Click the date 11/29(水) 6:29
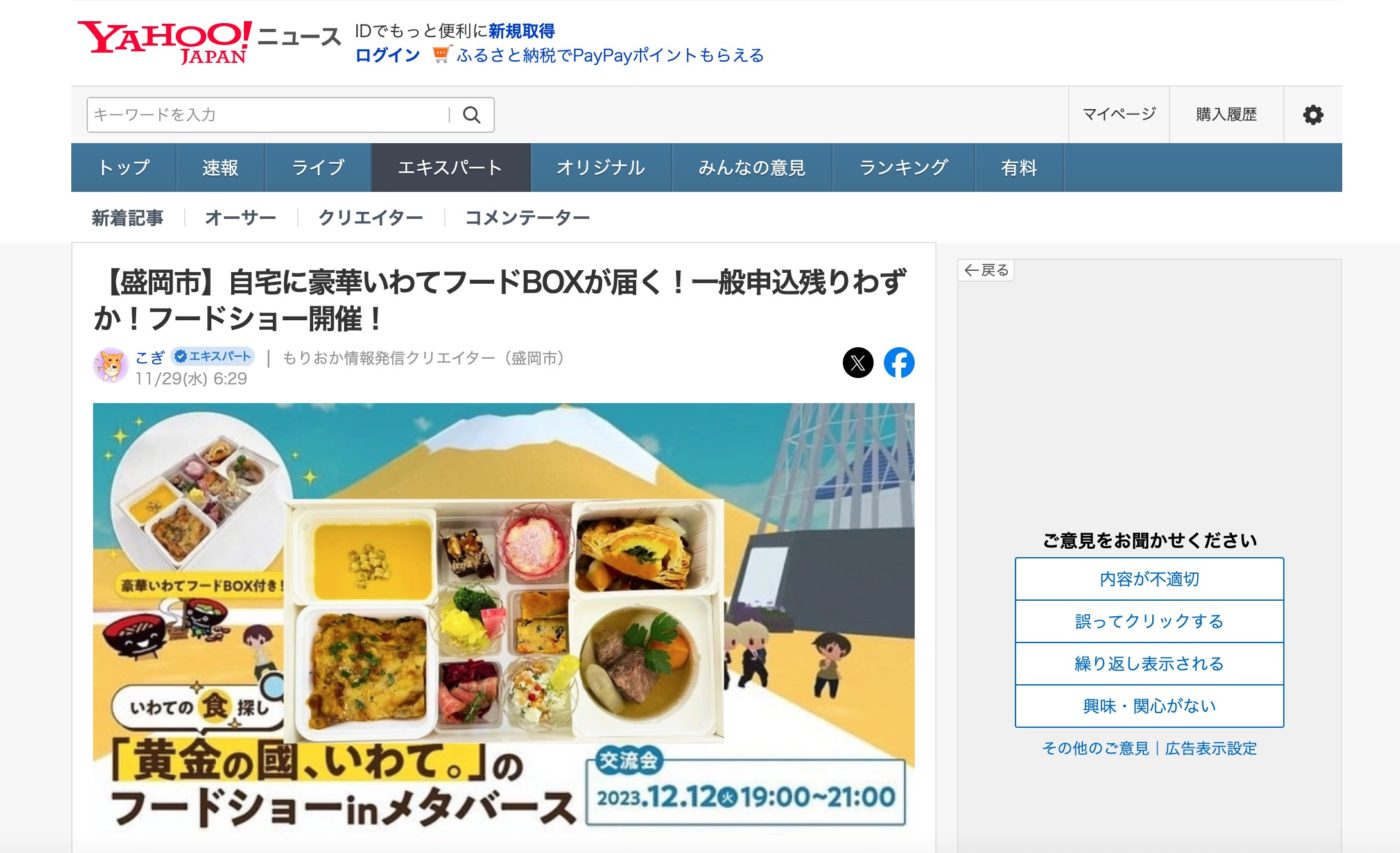The image size is (1400, 853). pos(191,379)
